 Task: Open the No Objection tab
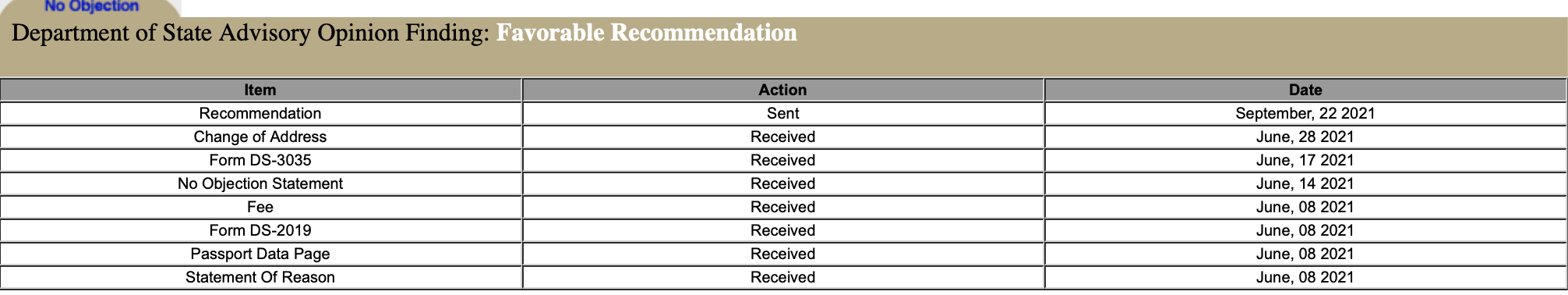(x=91, y=6)
